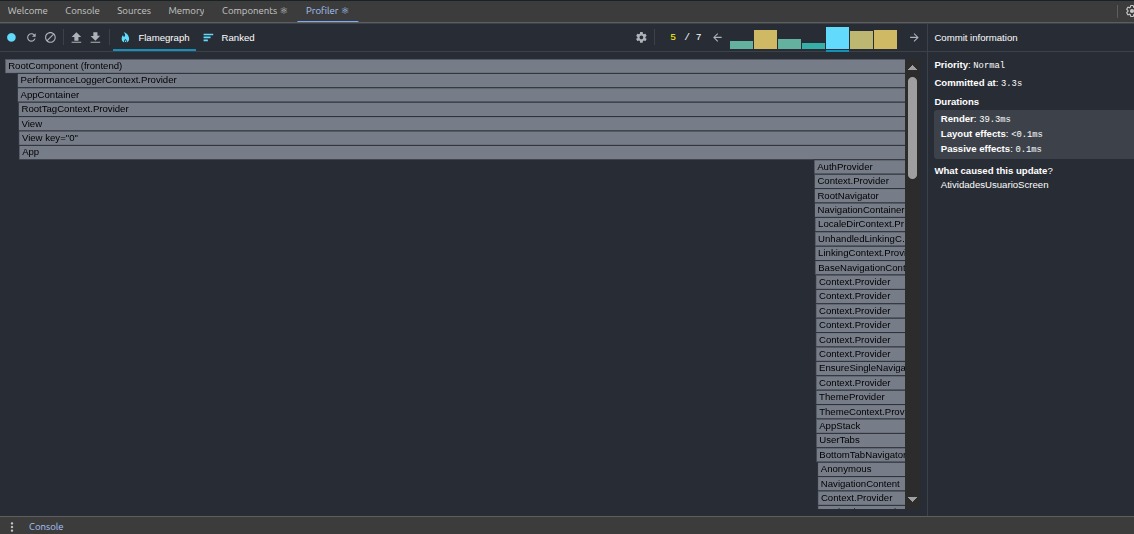1134x534 pixels.
Task: Go to previous commit arrow
Action: pos(717,38)
